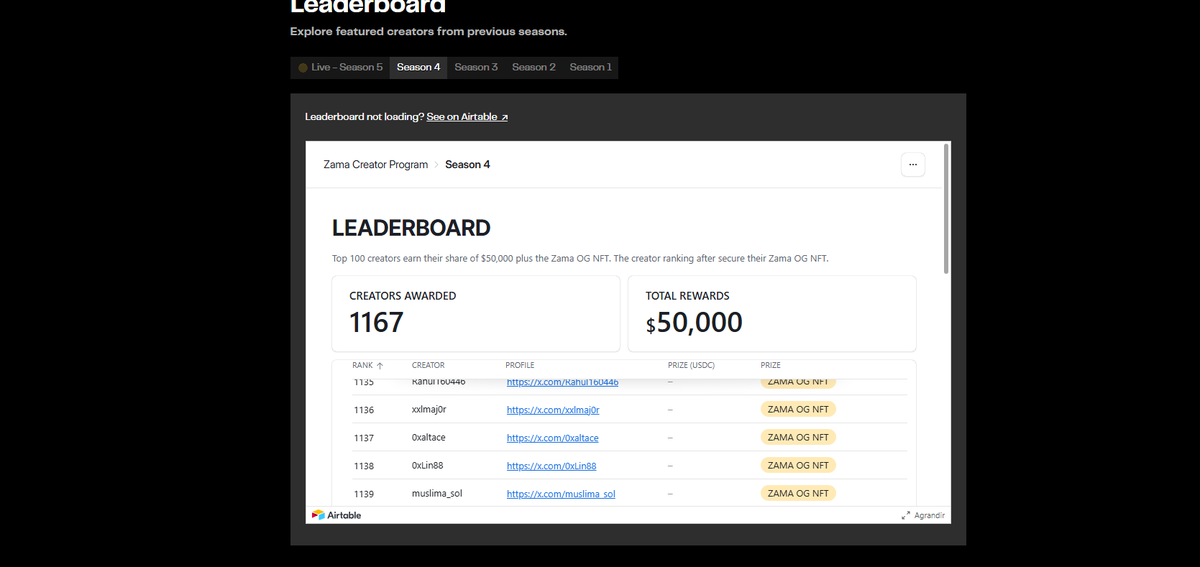1200x567 pixels.
Task: Click ZAMA OG NFT badge for 0xaltace
Action: pyautogui.click(x=798, y=437)
